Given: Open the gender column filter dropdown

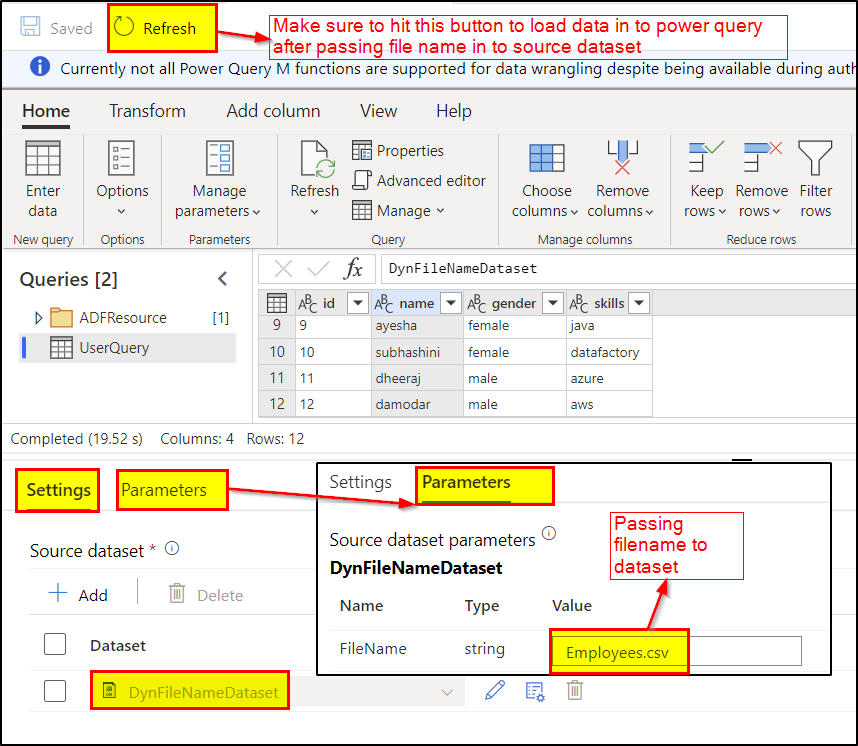Looking at the screenshot, I should (x=553, y=303).
